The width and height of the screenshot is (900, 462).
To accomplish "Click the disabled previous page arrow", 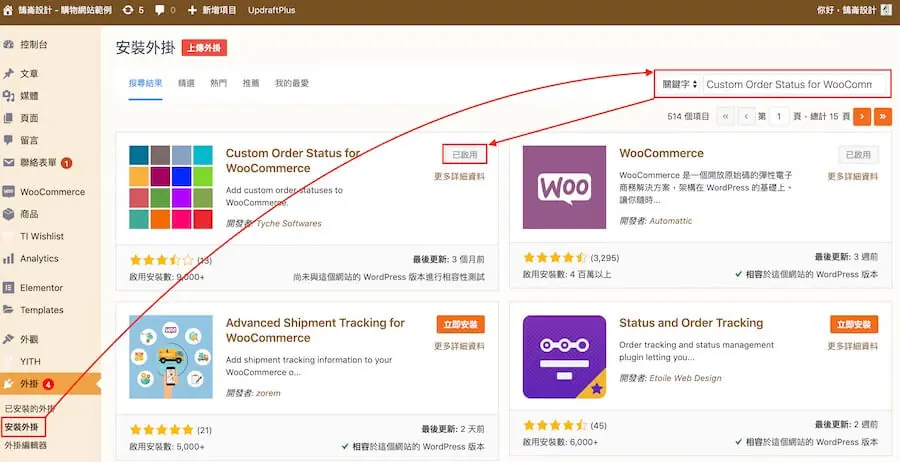I will click(746, 117).
